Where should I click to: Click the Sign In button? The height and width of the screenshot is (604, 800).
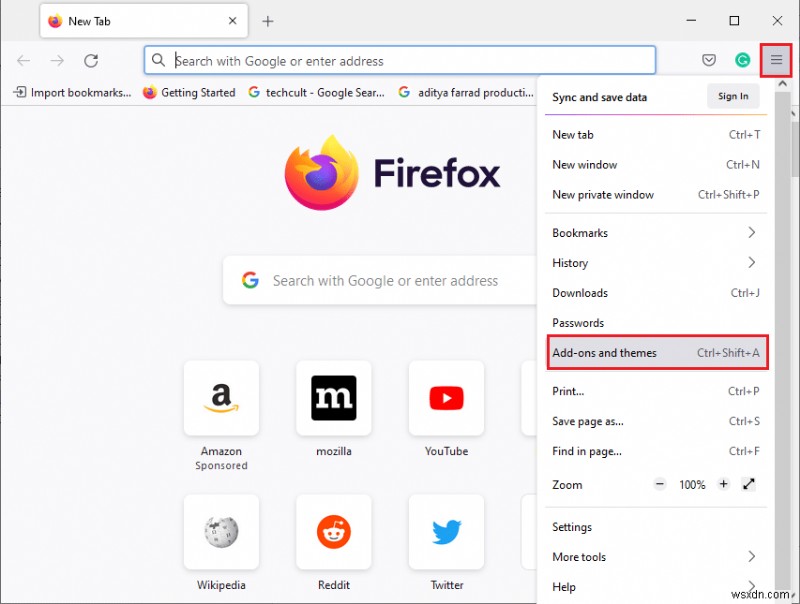point(733,96)
